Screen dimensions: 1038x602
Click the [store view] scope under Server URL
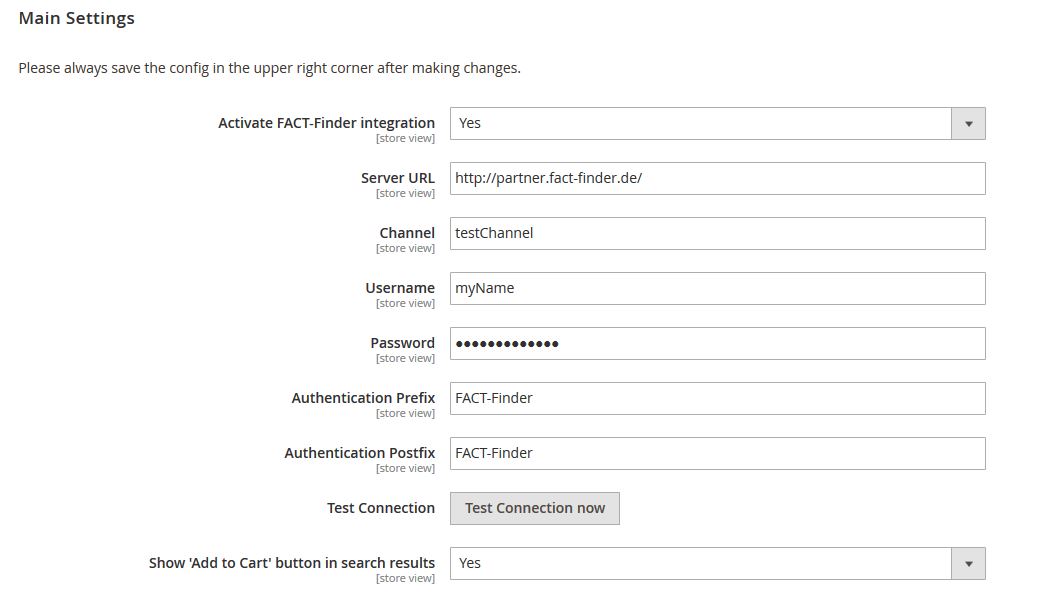click(x=405, y=193)
